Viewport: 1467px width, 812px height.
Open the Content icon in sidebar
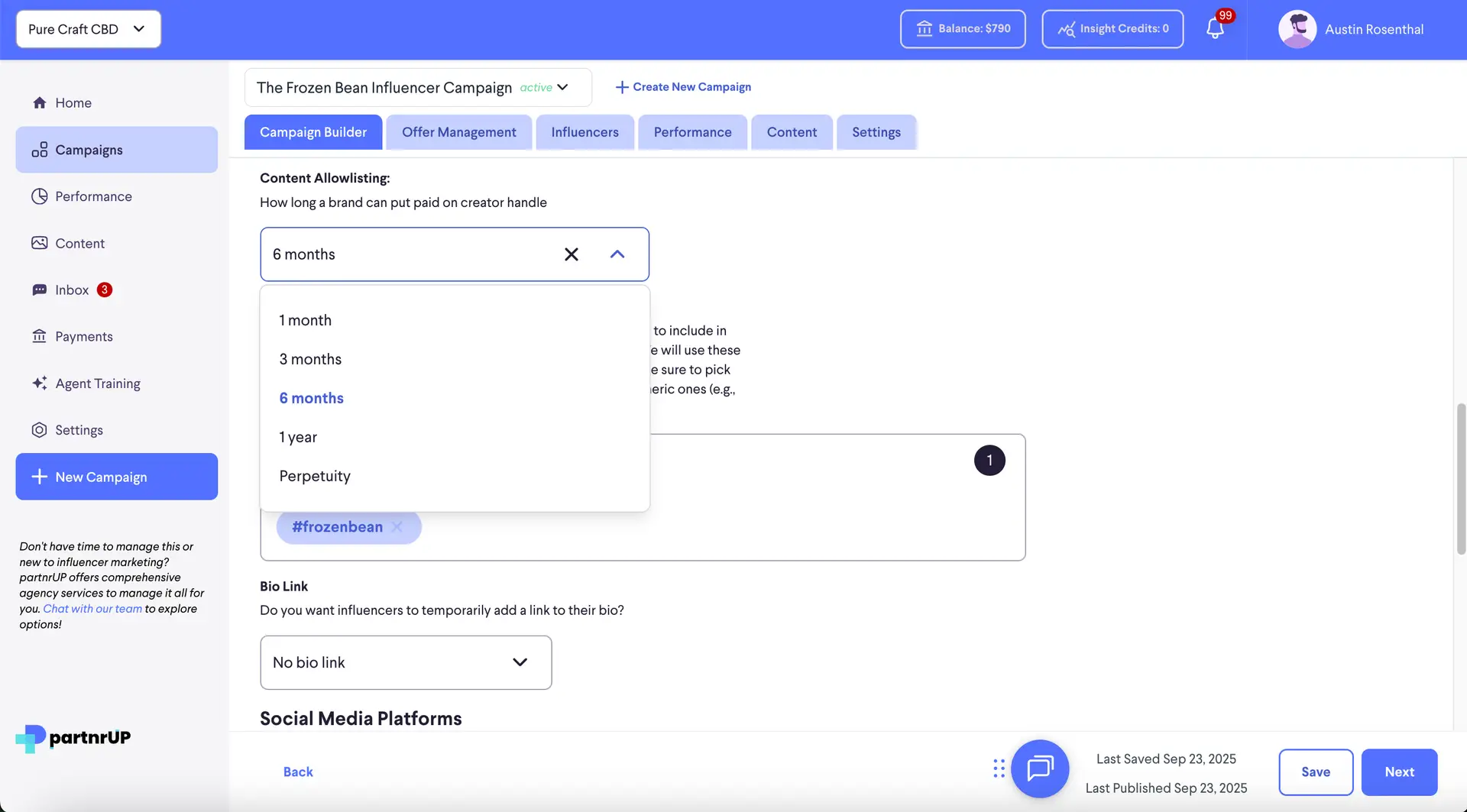coord(79,243)
